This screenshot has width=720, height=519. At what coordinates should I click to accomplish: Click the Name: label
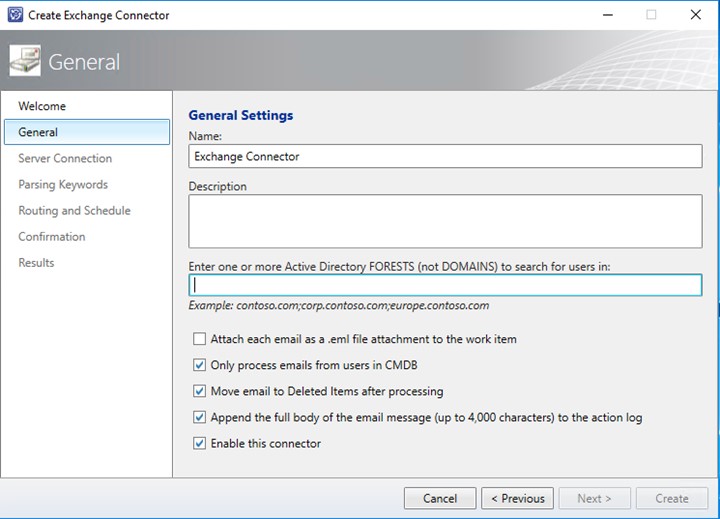click(205, 136)
